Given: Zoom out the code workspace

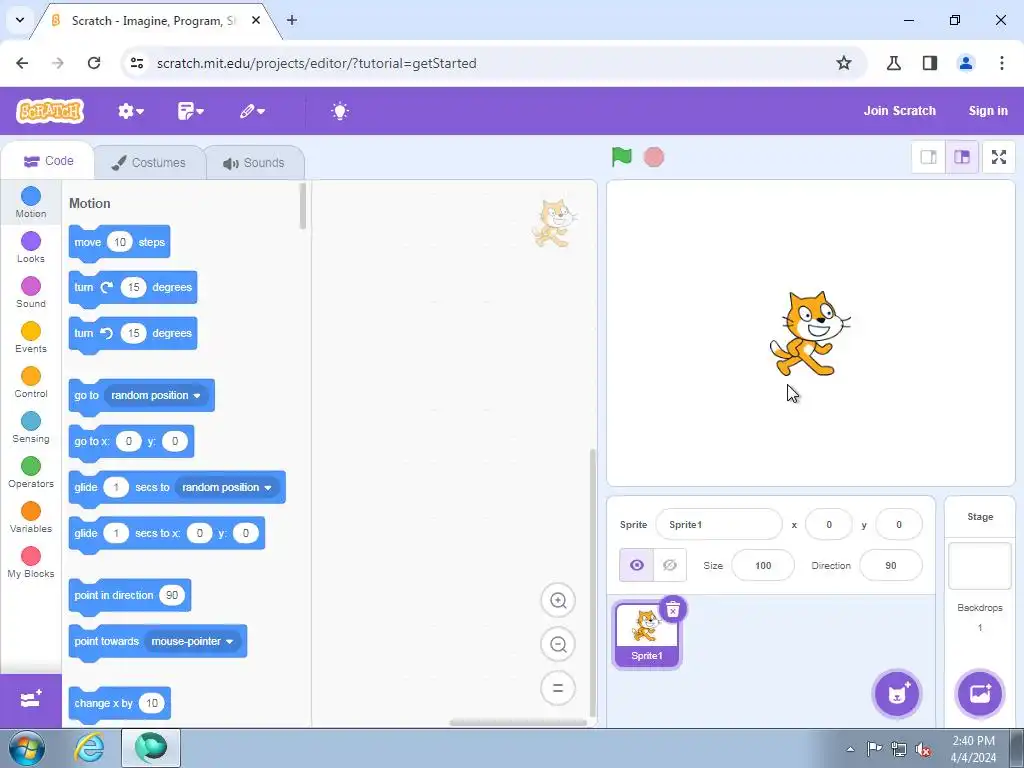Looking at the screenshot, I should (558, 645).
